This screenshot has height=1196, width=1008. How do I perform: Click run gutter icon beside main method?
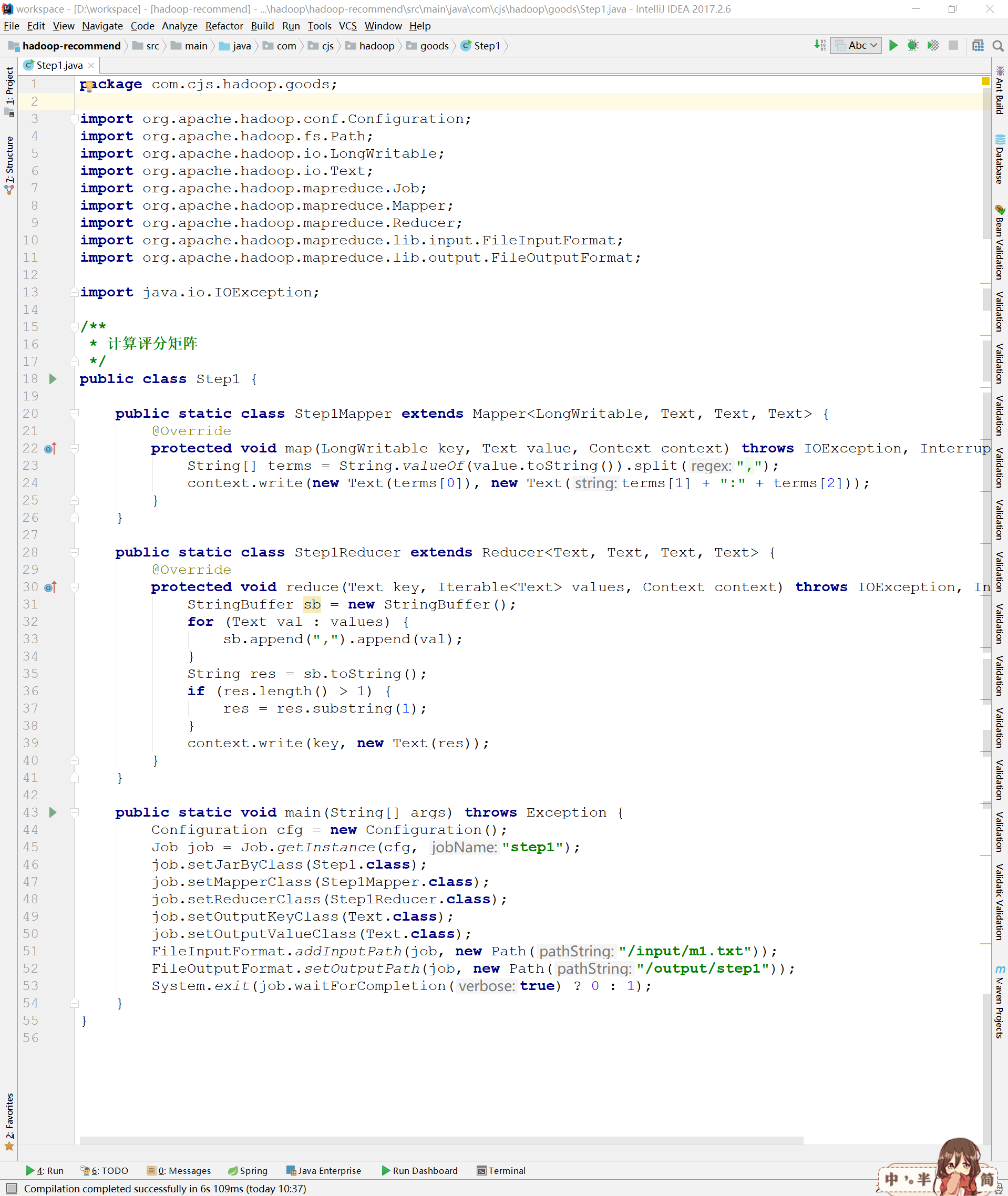pos(53,812)
